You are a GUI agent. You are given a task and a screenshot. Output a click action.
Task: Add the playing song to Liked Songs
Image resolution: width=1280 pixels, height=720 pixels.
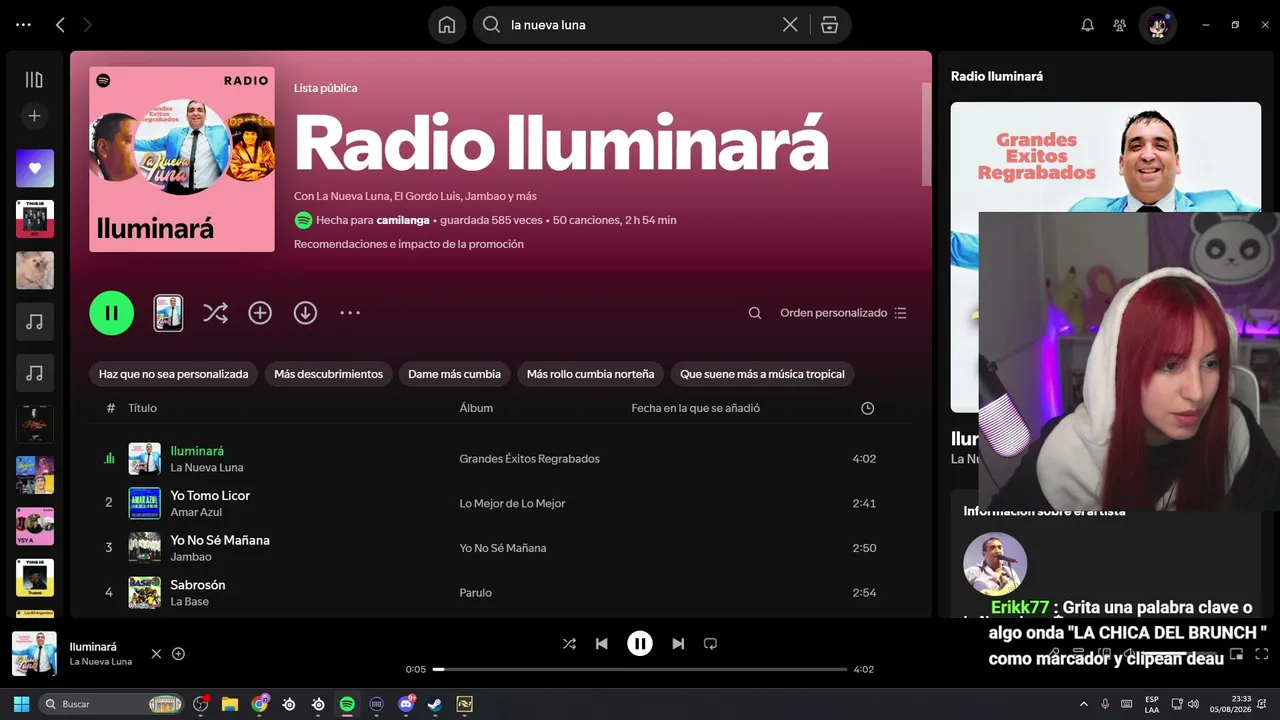pos(178,654)
